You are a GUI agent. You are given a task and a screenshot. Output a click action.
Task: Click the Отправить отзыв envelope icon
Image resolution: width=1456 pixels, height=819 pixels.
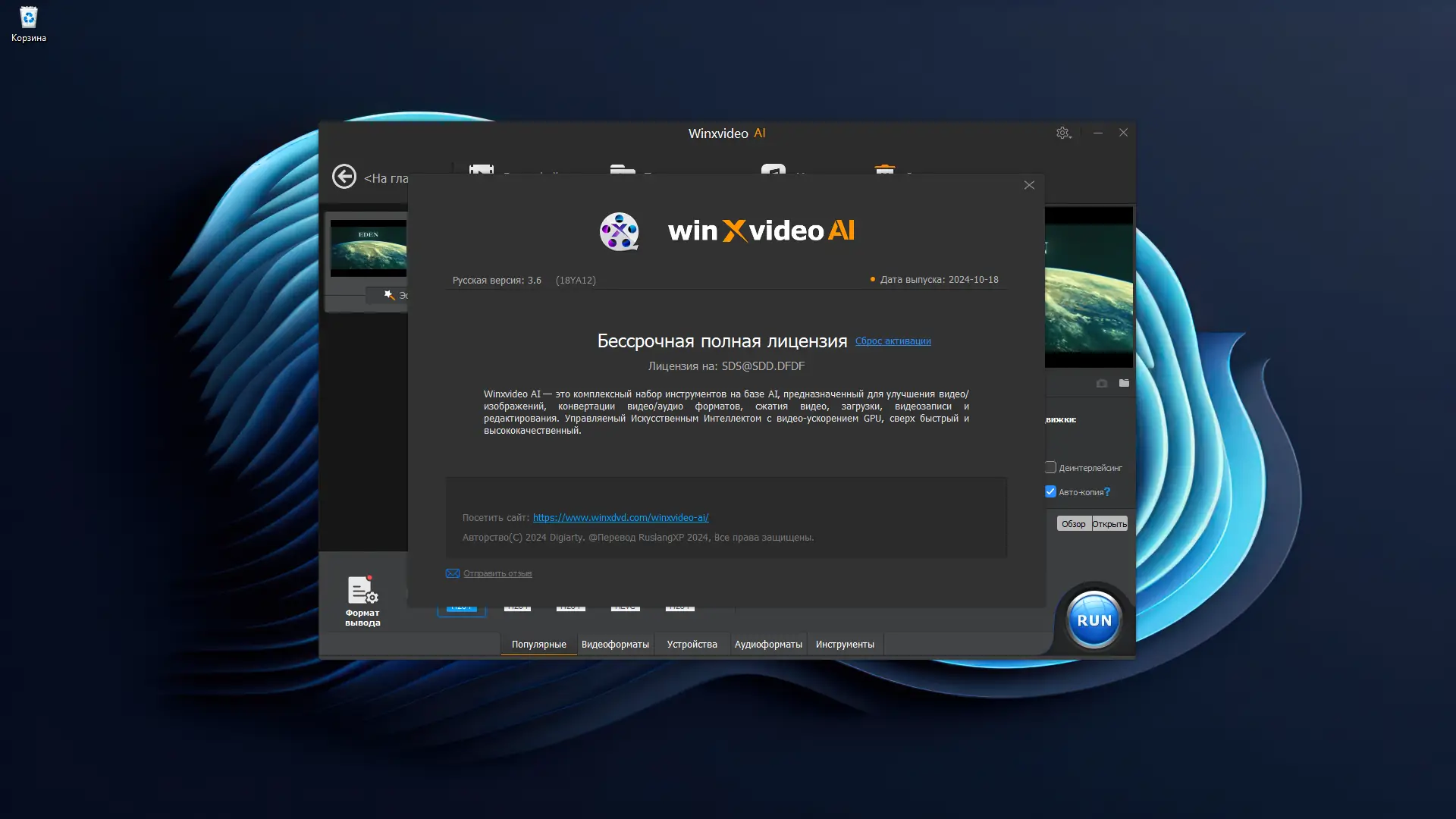[452, 573]
